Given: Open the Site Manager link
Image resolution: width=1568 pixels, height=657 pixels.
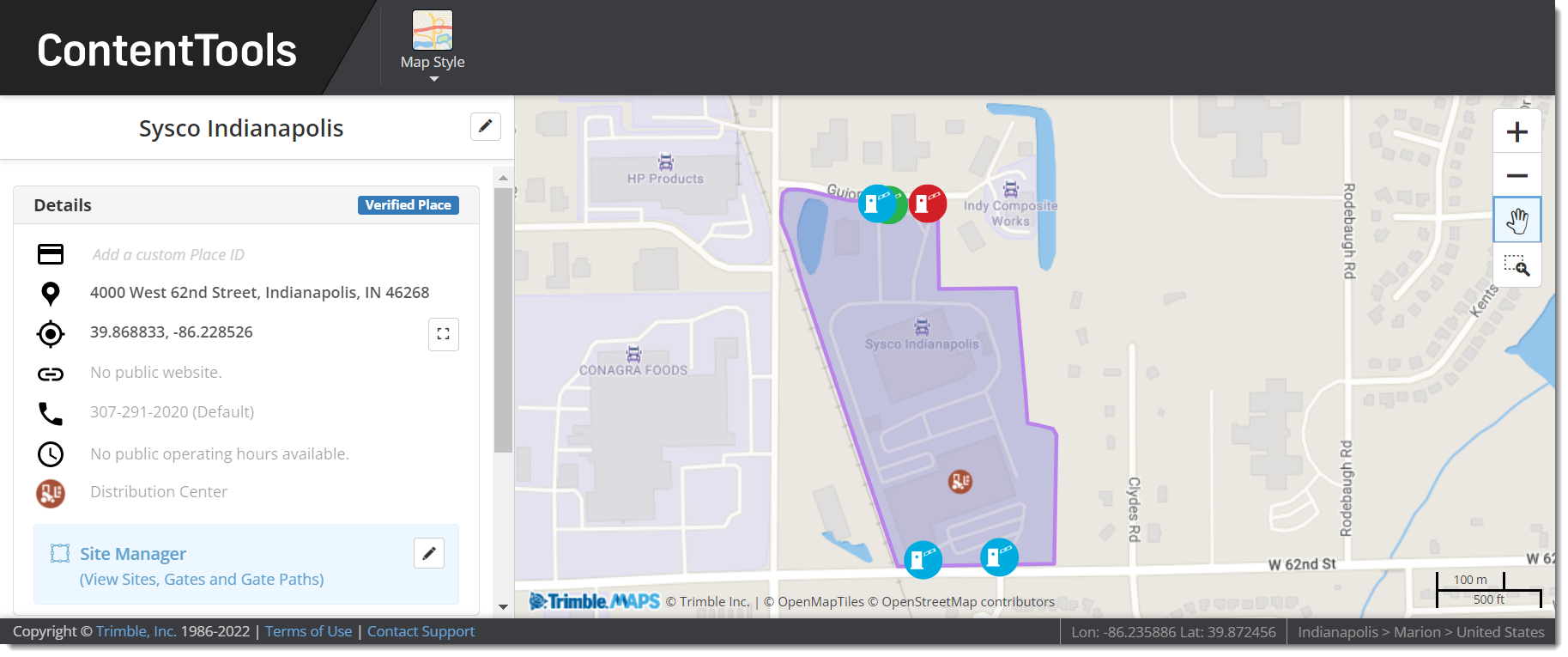Looking at the screenshot, I should pos(133,554).
